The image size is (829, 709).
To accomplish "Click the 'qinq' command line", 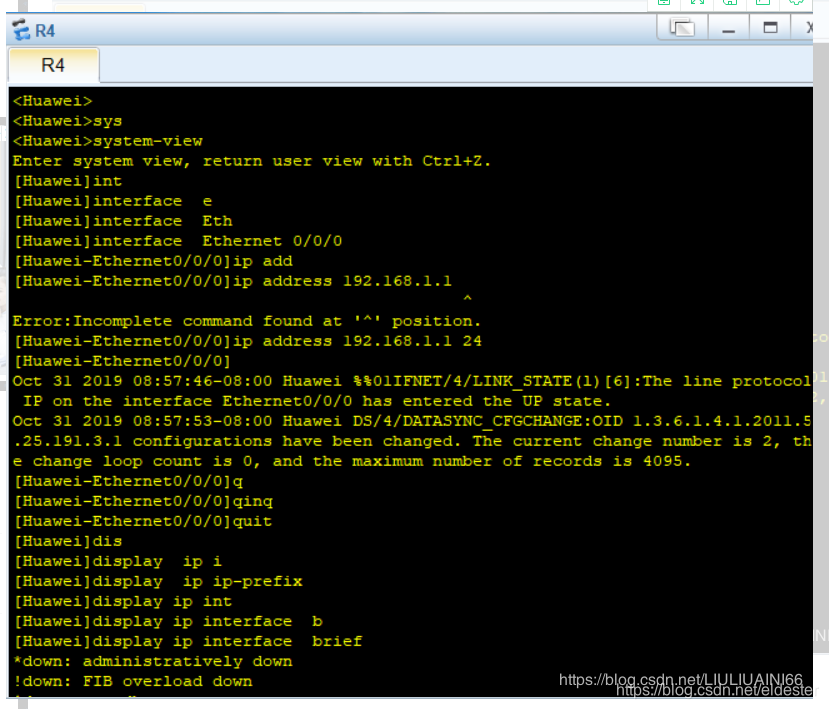I will click(x=143, y=501).
